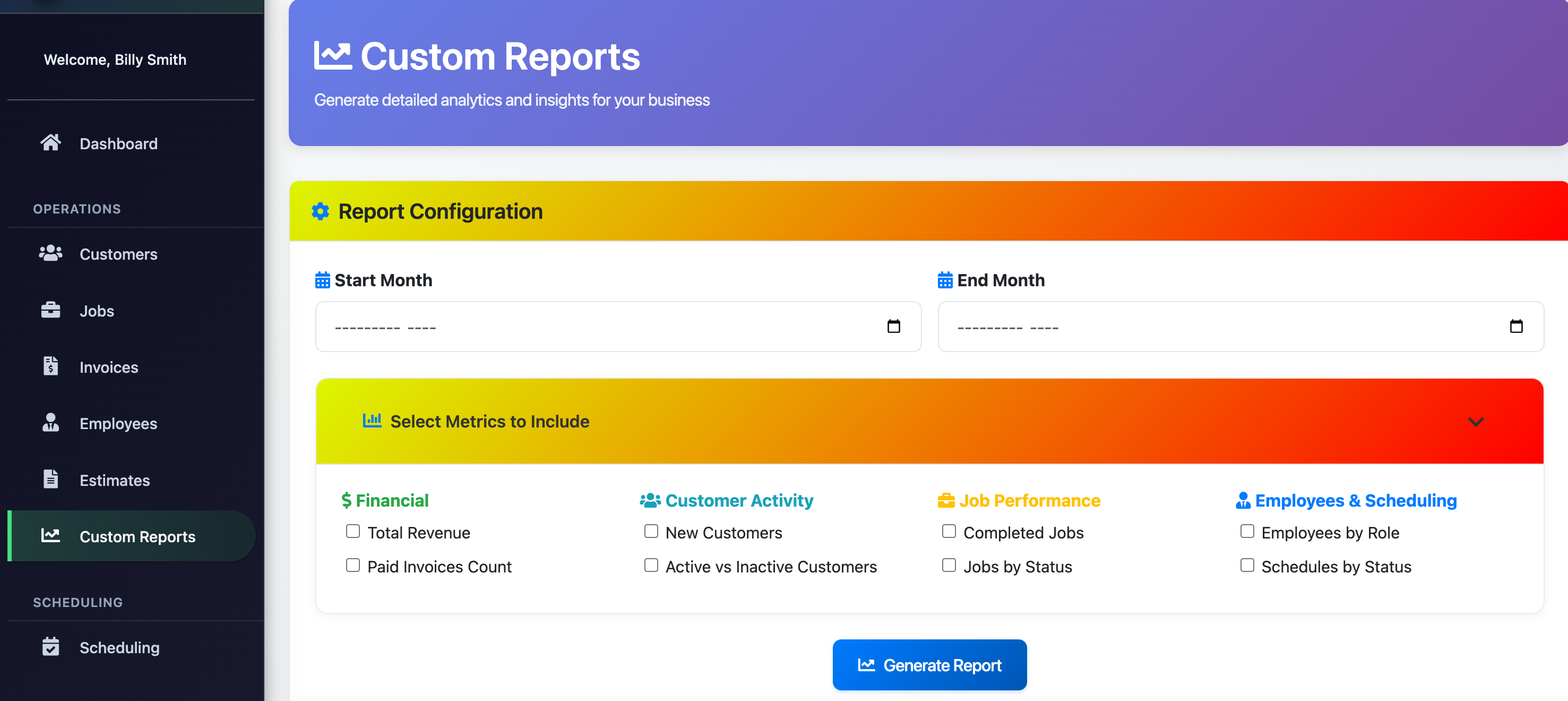1568x701 pixels.
Task: Open the Invoices dollar-document icon
Action: tap(51, 366)
